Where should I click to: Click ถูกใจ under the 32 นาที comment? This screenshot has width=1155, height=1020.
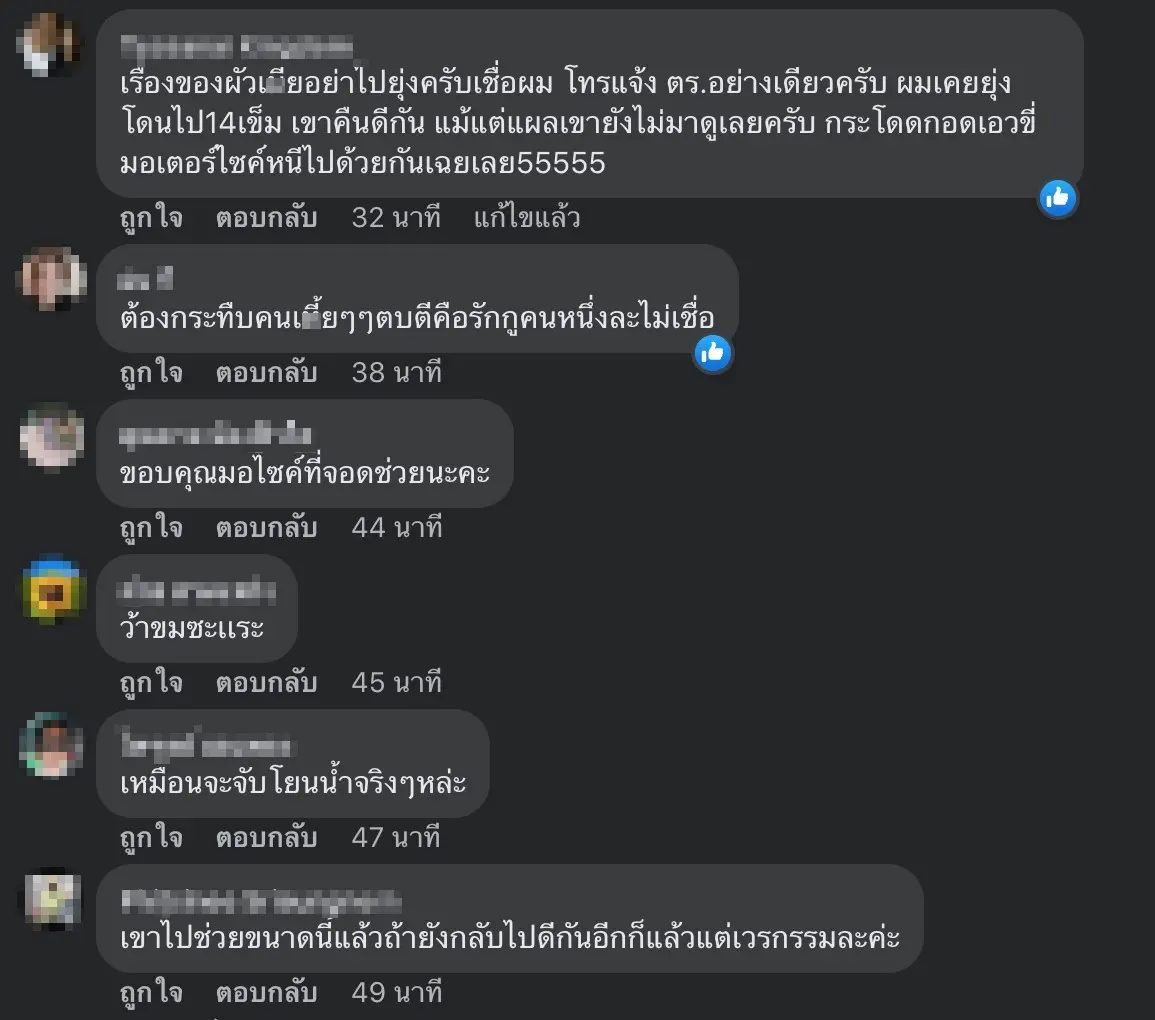point(151,217)
